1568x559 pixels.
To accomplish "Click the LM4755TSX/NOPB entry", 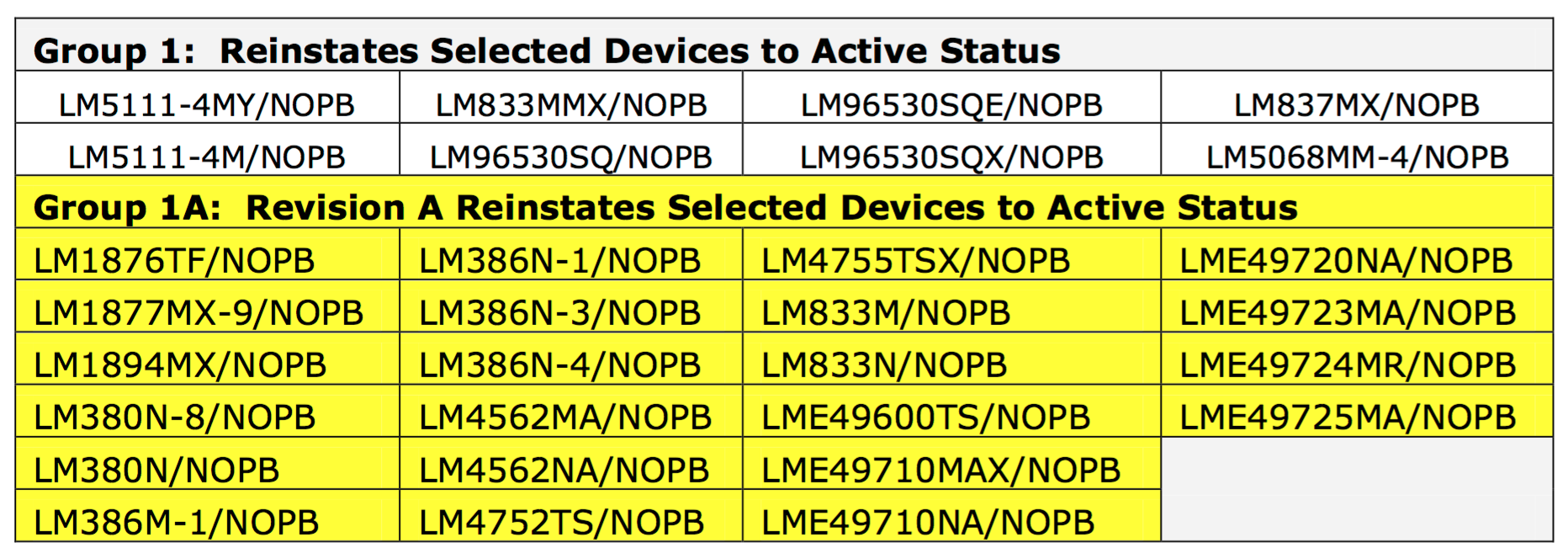I will click(951, 253).
